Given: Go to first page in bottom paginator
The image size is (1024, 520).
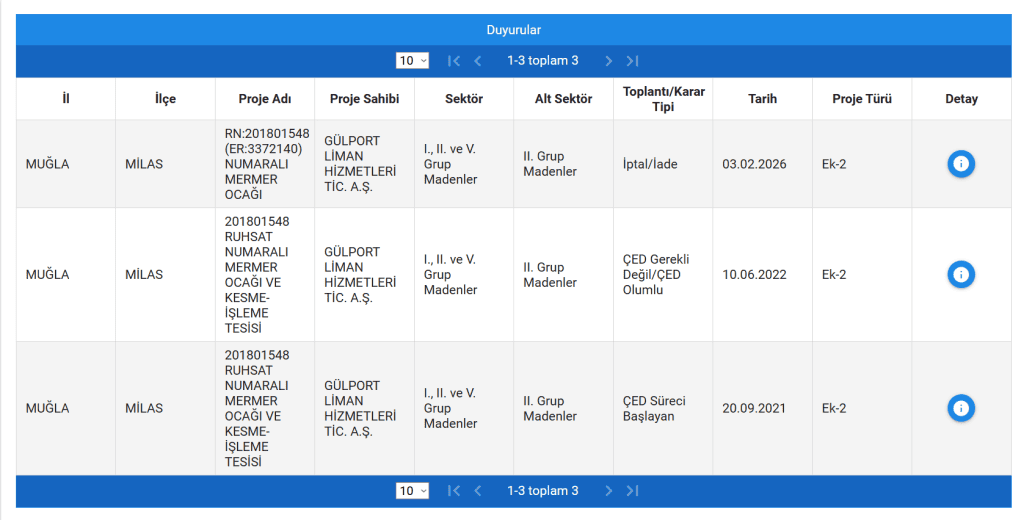Looking at the screenshot, I should [454, 491].
